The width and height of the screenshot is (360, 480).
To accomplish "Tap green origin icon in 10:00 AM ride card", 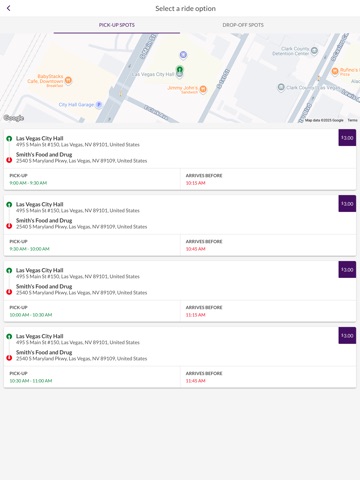I will click(9, 270).
